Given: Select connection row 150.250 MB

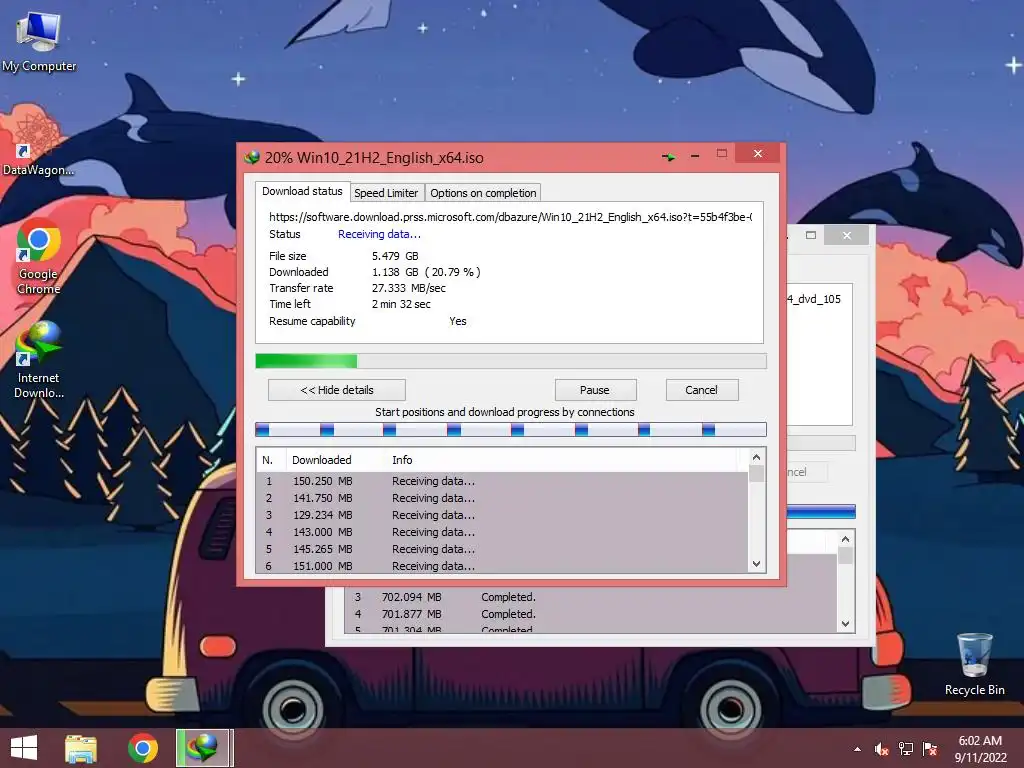Looking at the screenshot, I should pos(502,481).
